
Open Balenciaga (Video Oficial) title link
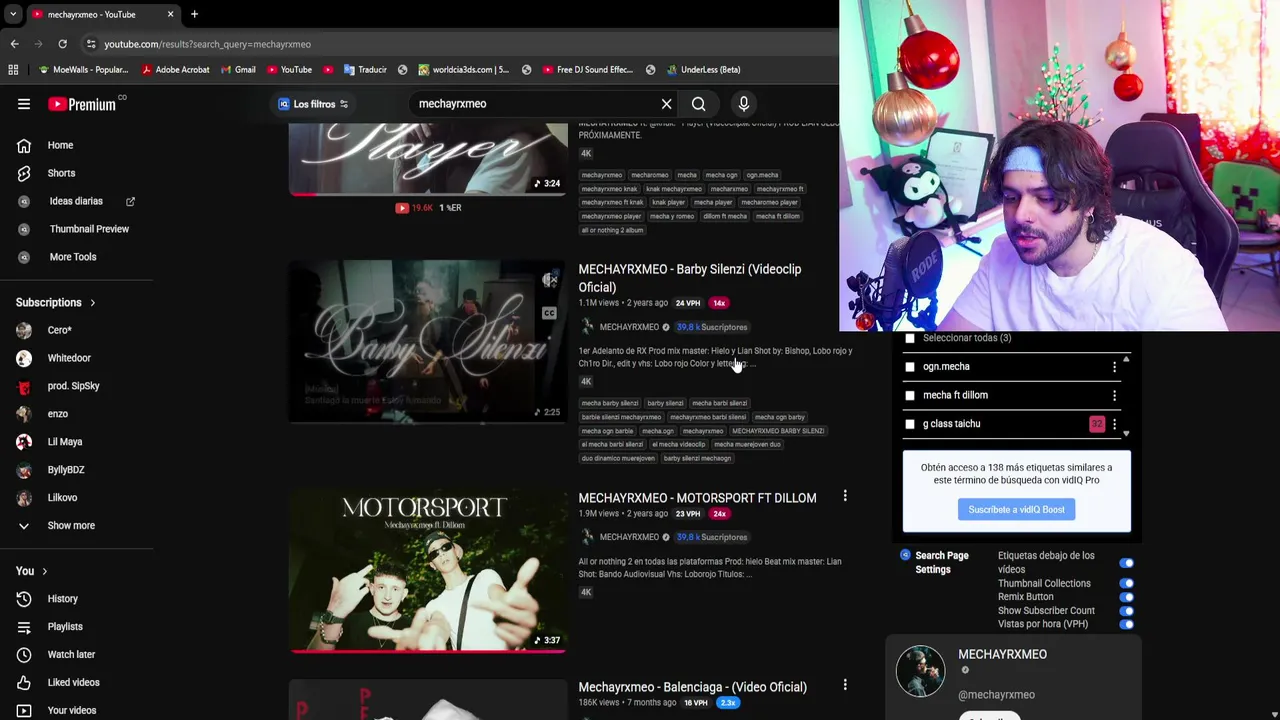692,687
